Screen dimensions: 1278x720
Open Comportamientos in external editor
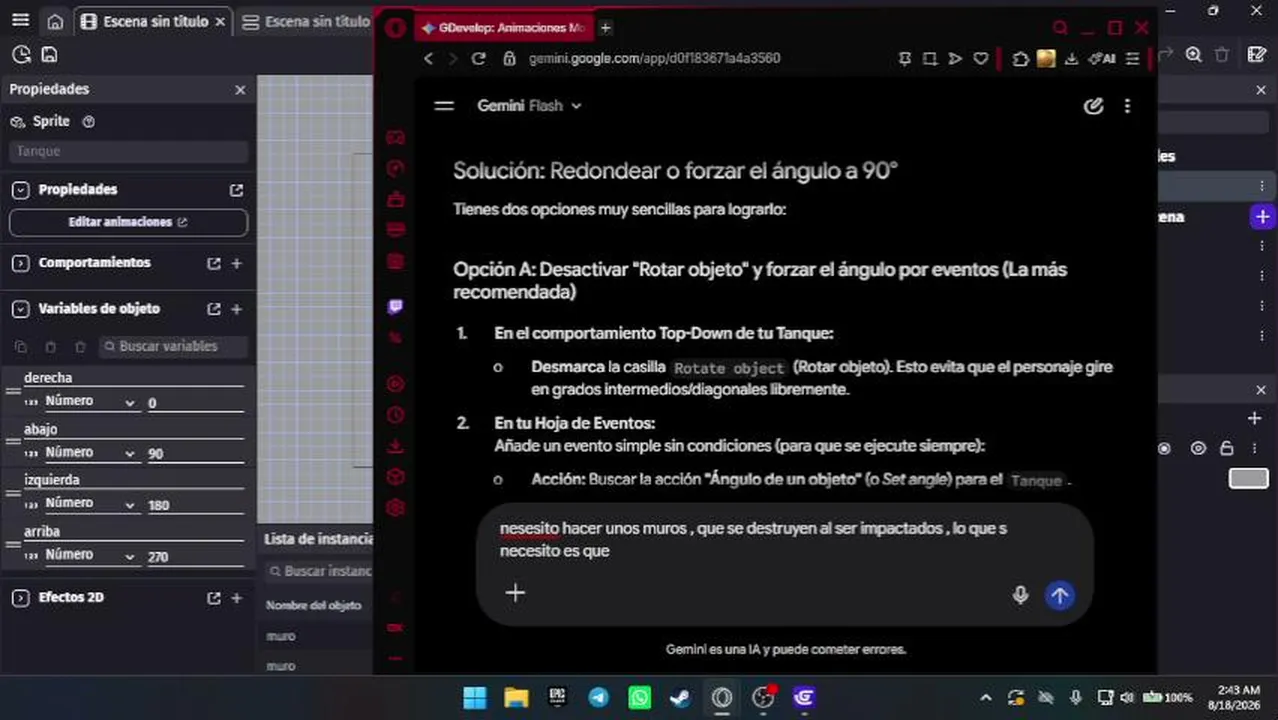[x=213, y=263]
